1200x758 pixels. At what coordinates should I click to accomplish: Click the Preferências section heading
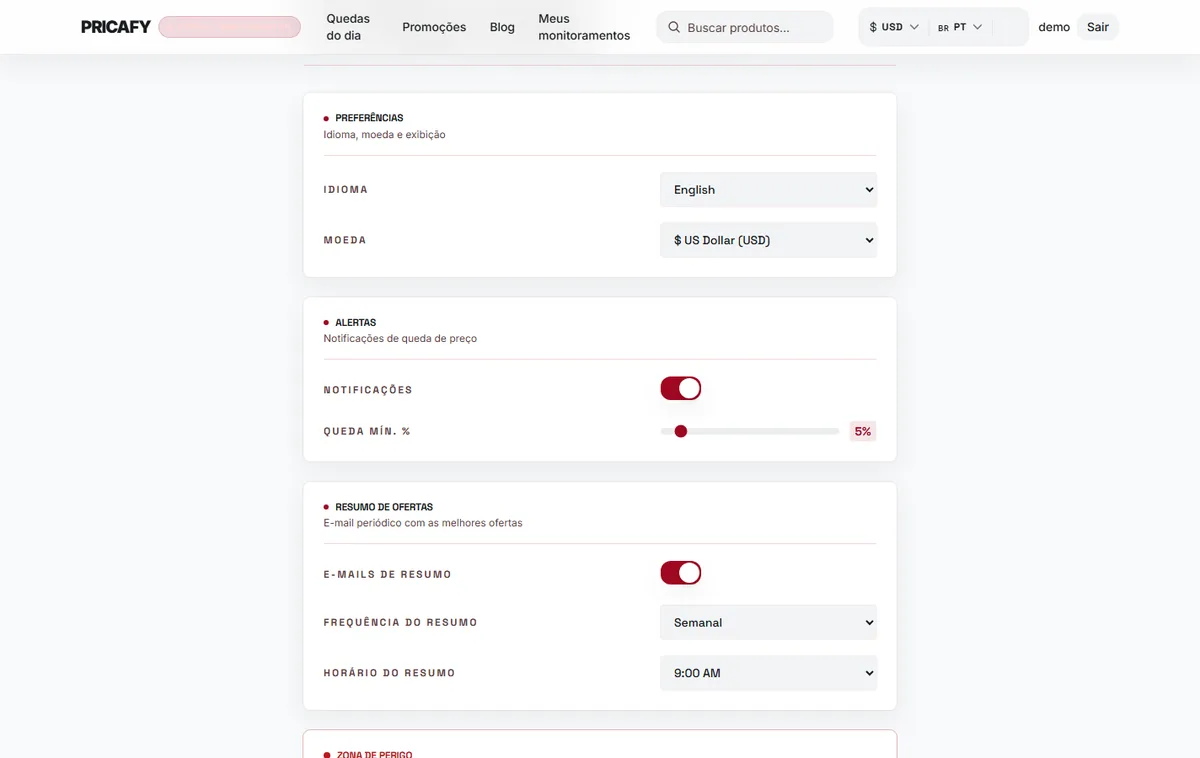click(369, 118)
